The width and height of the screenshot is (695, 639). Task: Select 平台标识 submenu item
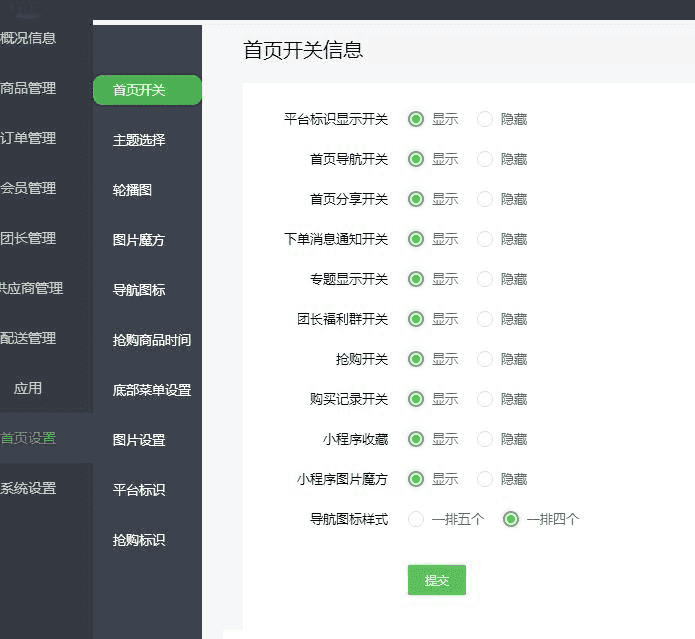click(x=139, y=490)
